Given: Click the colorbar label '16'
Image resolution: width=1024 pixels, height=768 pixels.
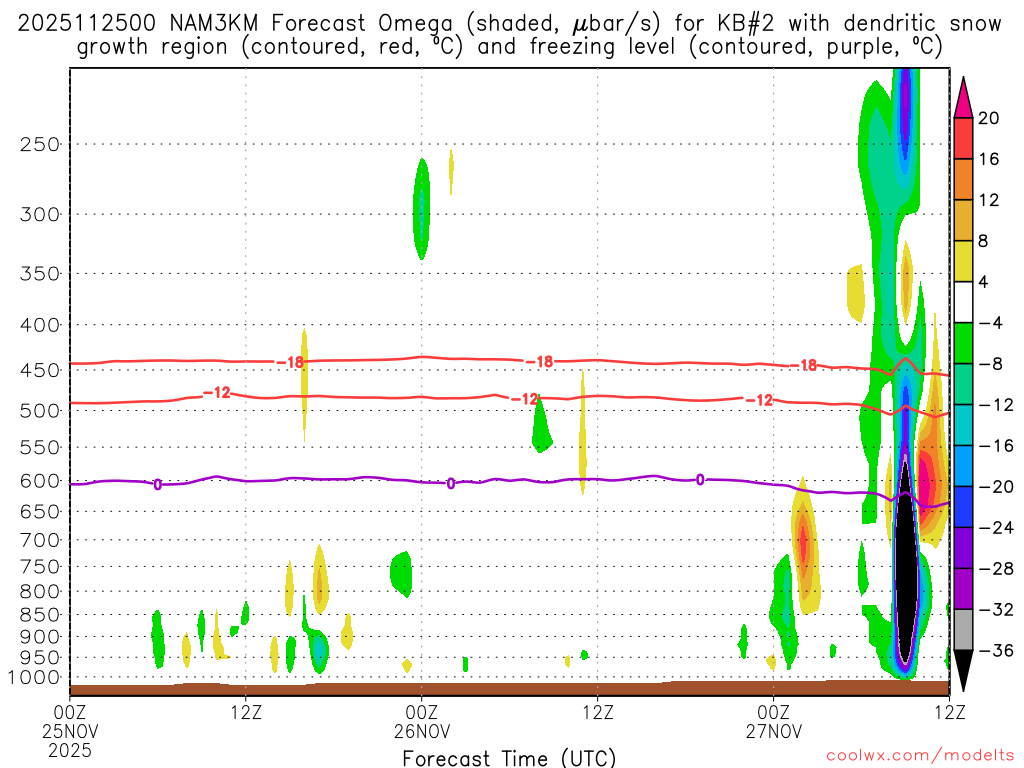Looking at the screenshot, I should (x=989, y=159).
